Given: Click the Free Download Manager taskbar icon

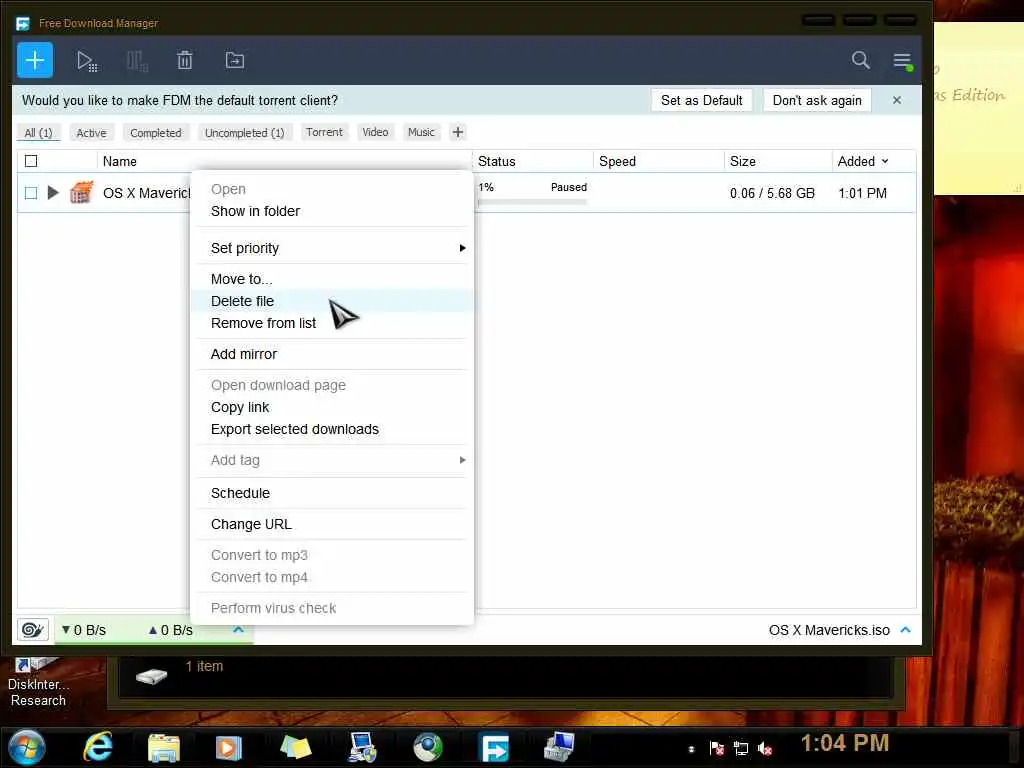Looking at the screenshot, I should point(495,748).
